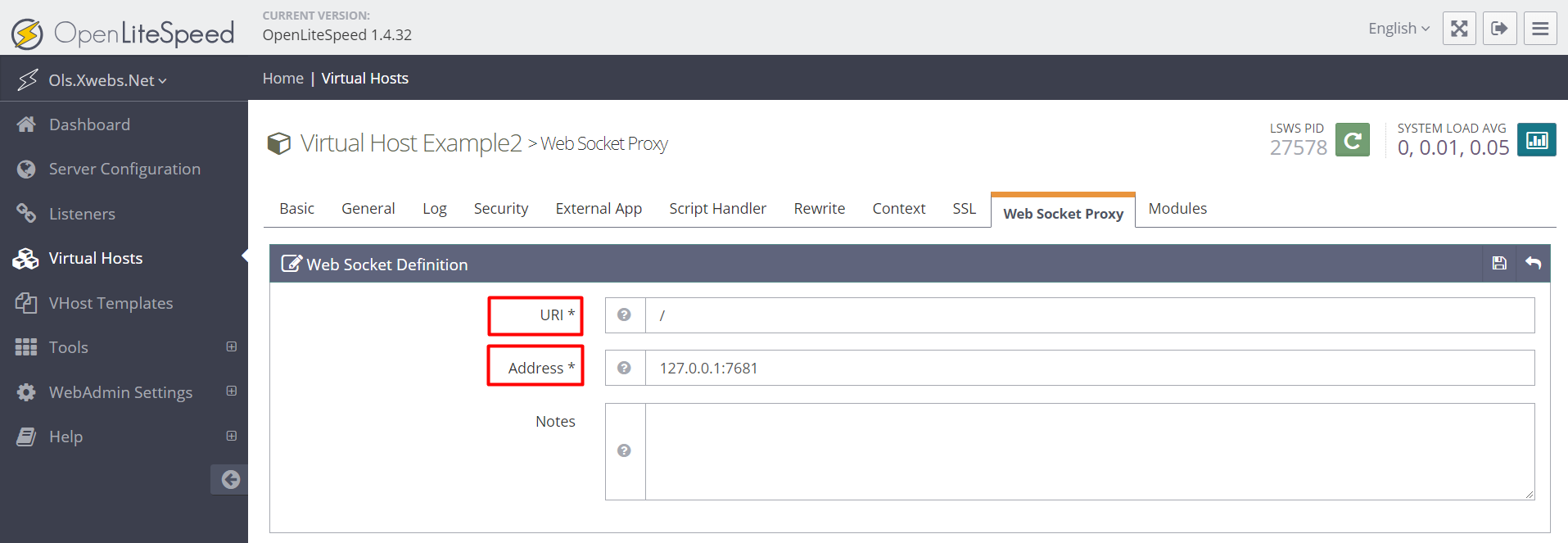Switch to the Context tab
1568x543 pixels.
(x=899, y=209)
